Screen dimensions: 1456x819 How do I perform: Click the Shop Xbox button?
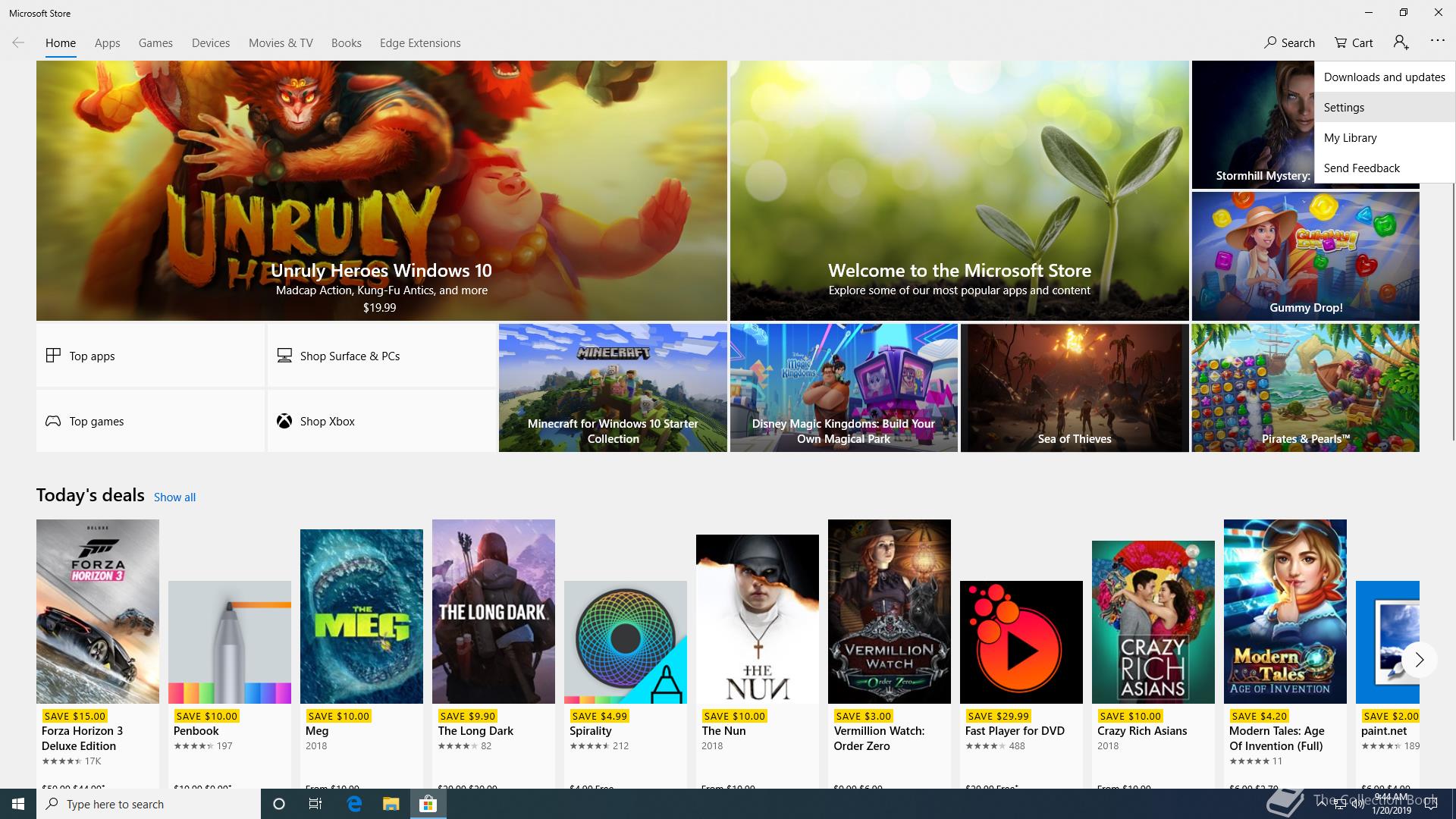coord(381,421)
